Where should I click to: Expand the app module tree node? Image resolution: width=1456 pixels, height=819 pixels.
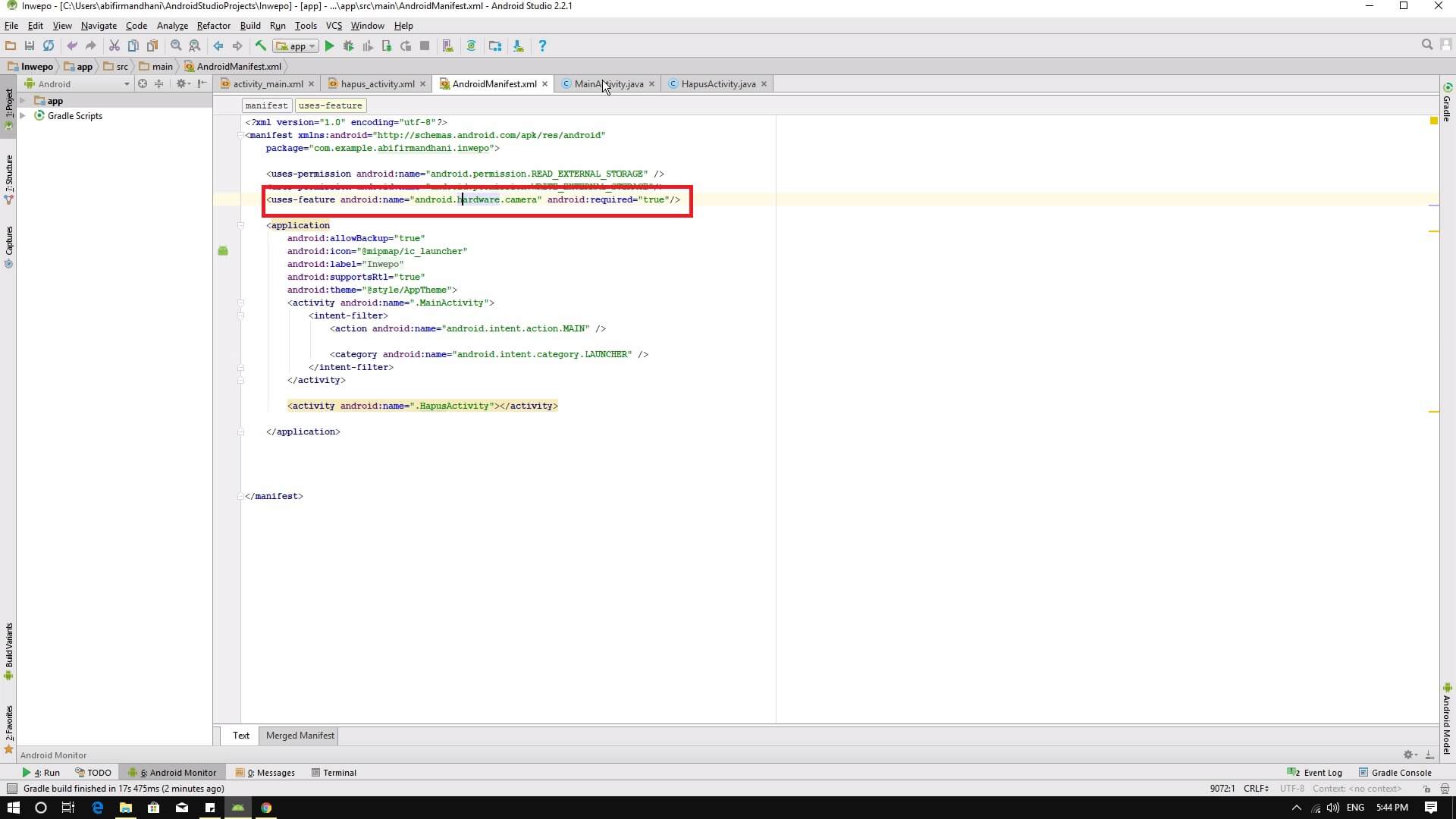[23, 101]
